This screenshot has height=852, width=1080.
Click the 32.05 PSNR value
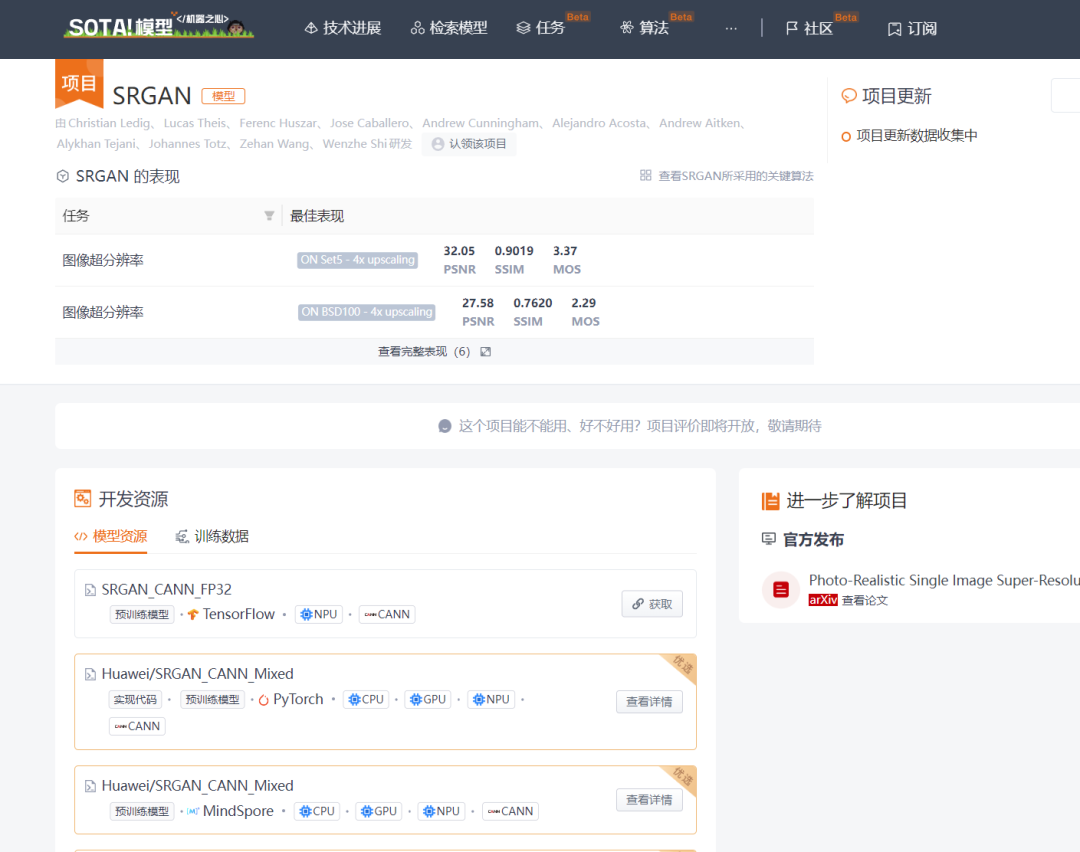459,251
